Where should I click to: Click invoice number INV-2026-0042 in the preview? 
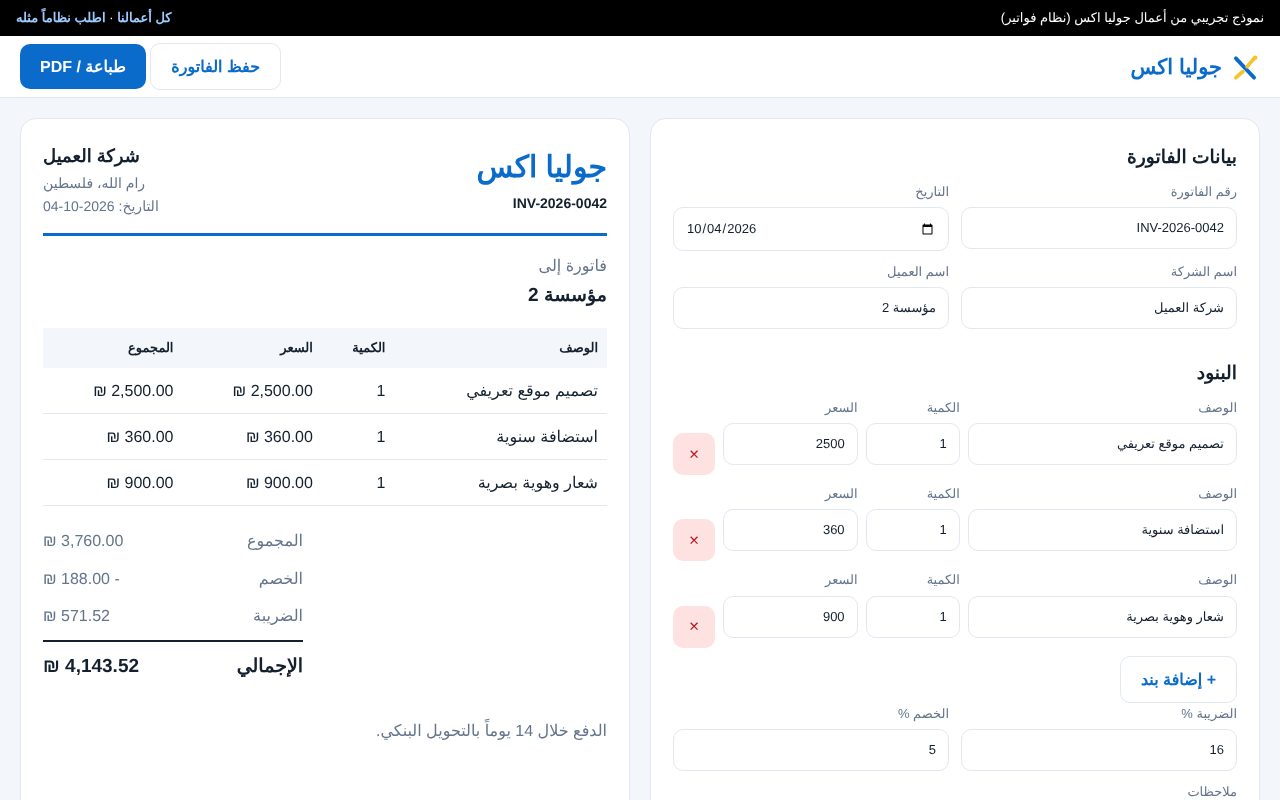pyautogui.click(x=560, y=203)
